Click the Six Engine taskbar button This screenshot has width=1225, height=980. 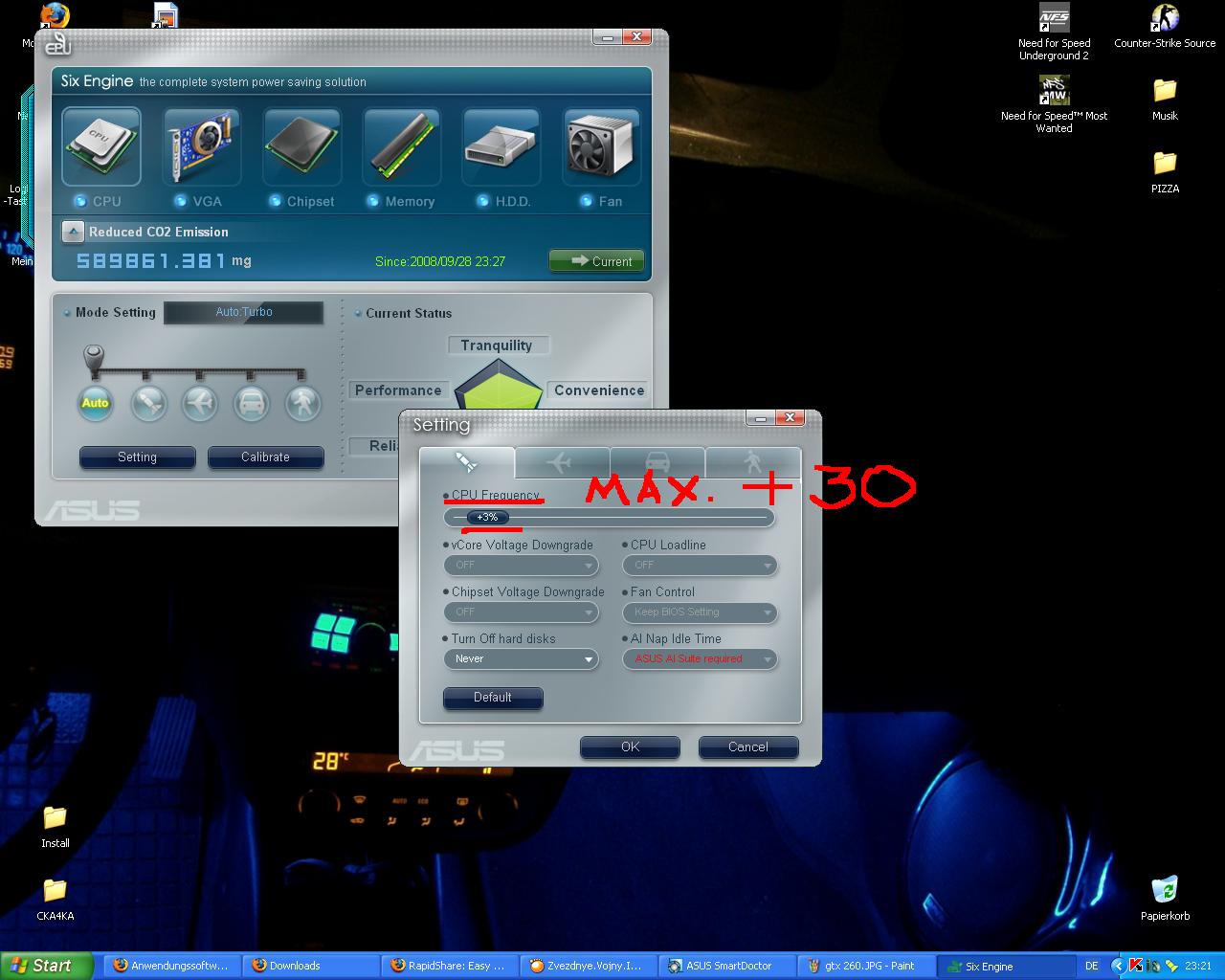coord(1004,966)
